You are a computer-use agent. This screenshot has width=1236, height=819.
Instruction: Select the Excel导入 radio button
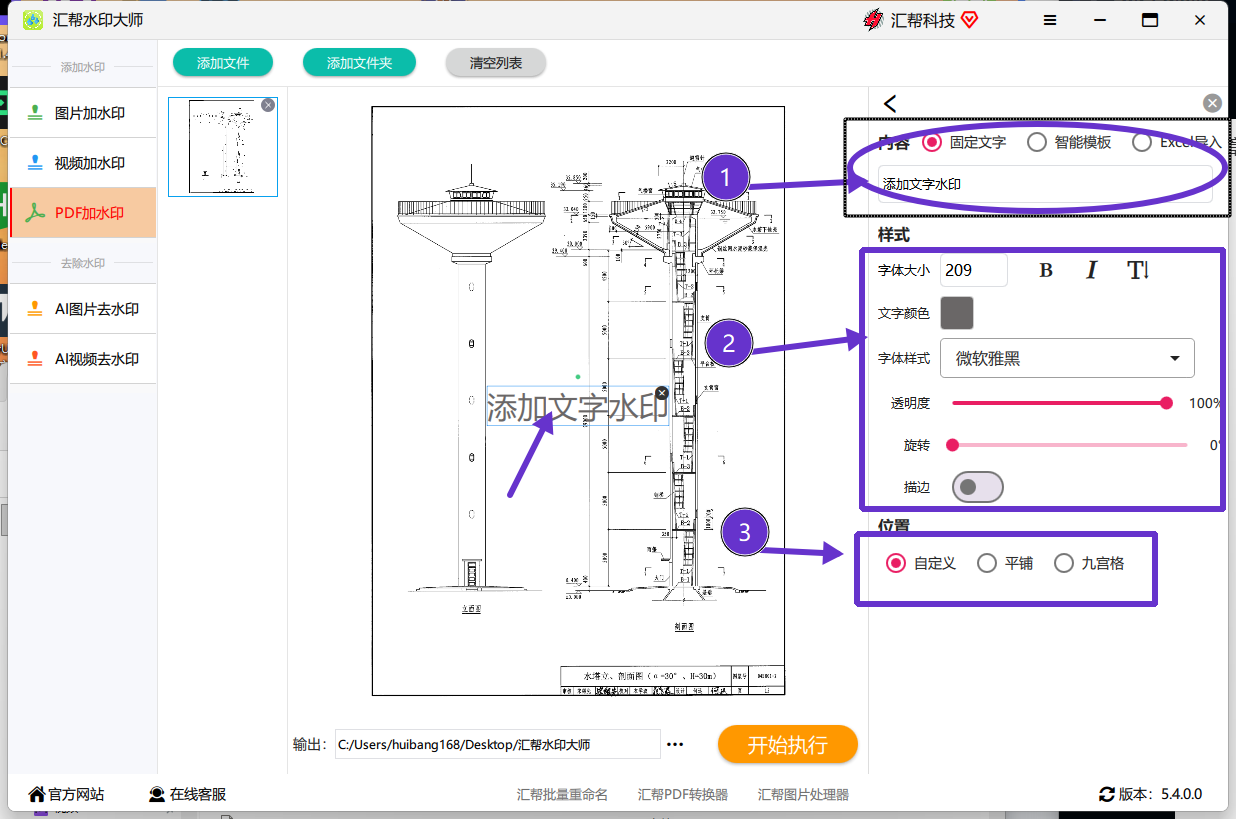1142,142
